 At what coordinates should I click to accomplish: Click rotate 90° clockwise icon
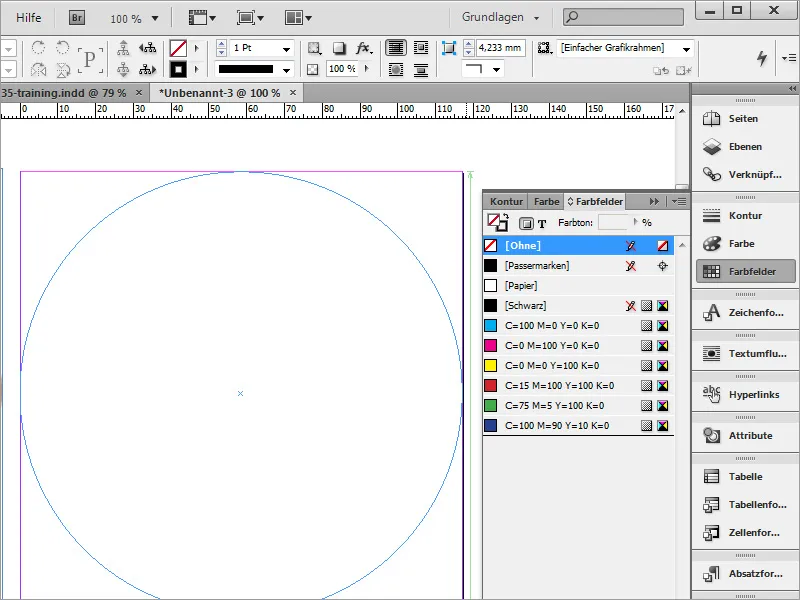coord(38,48)
